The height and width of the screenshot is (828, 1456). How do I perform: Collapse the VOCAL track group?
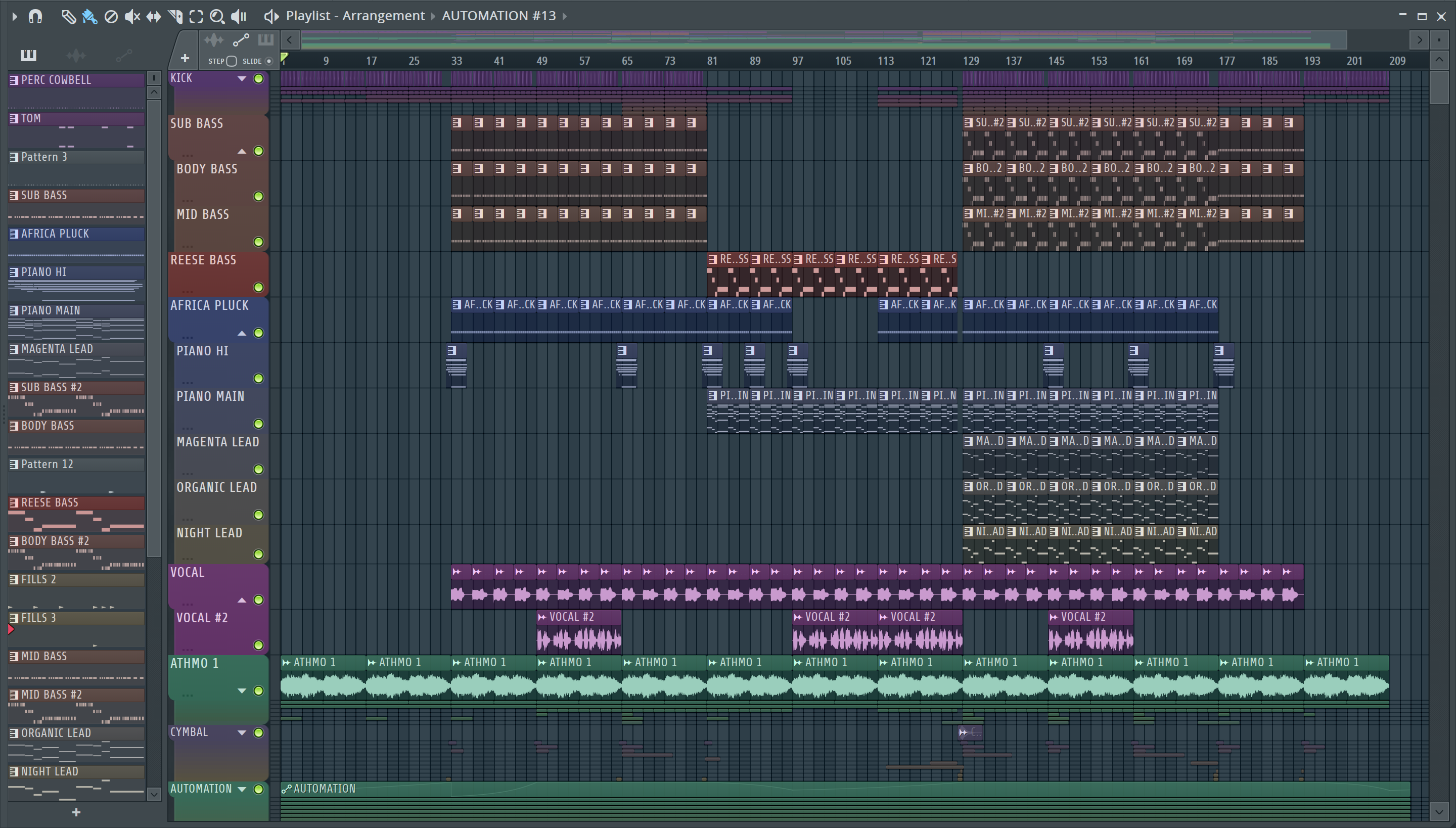coord(242,600)
